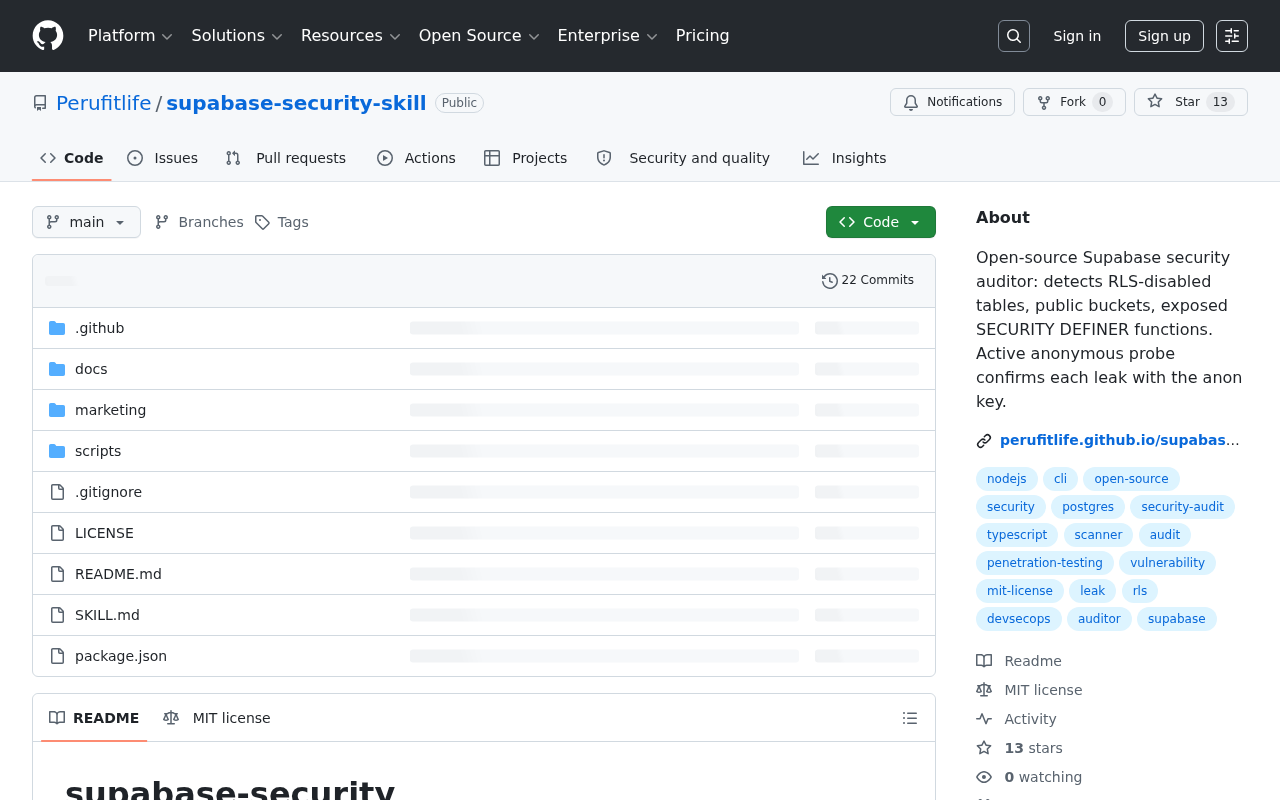Viewport: 1280px width, 800px height.
Task: Switch to the Code tab
Action: (72, 158)
